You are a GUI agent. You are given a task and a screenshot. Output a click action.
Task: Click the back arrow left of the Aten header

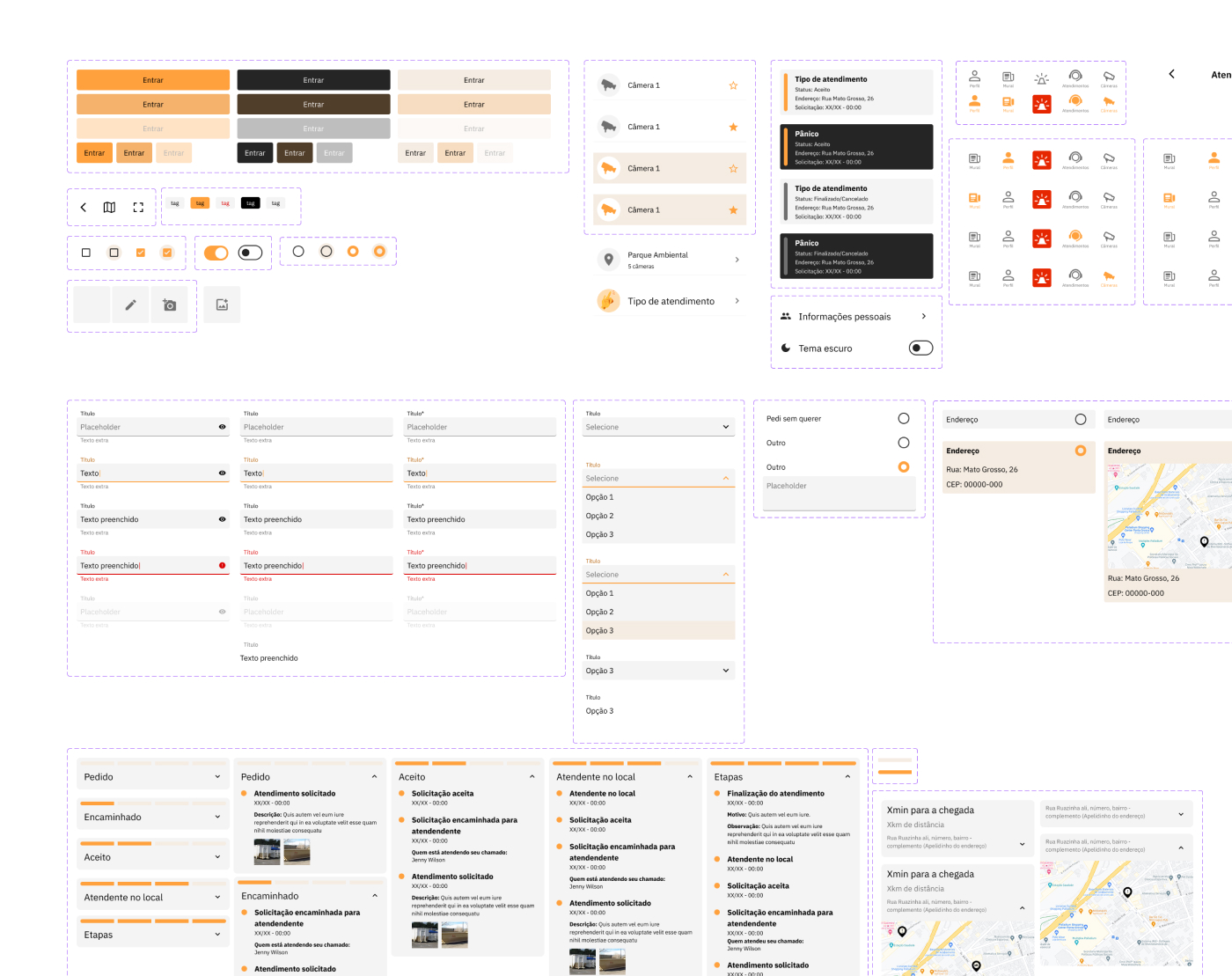[x=1171, y=74]
